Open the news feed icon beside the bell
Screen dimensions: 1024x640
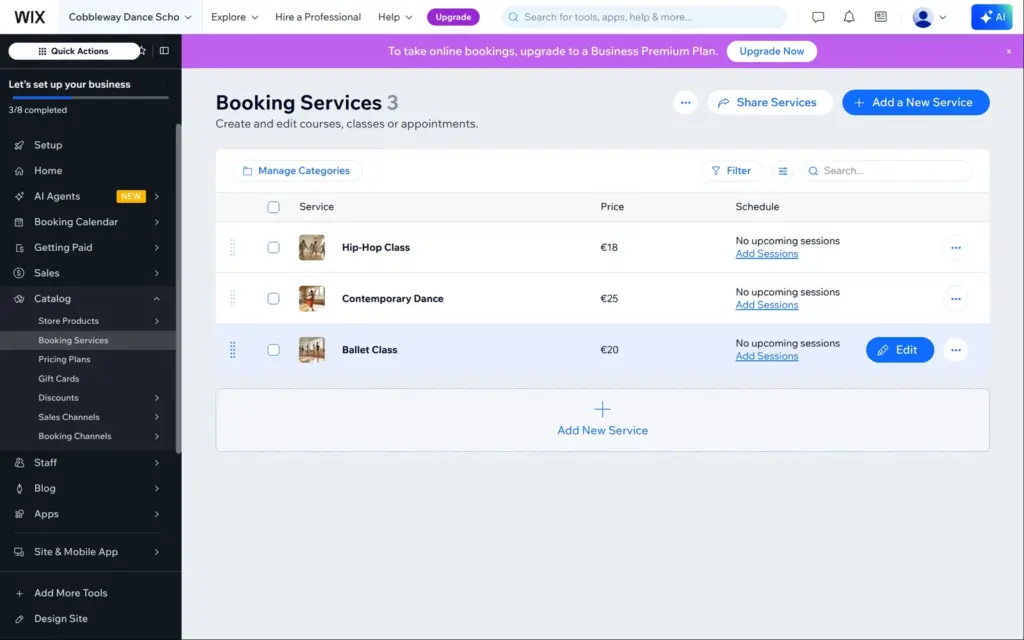(880, 17)
